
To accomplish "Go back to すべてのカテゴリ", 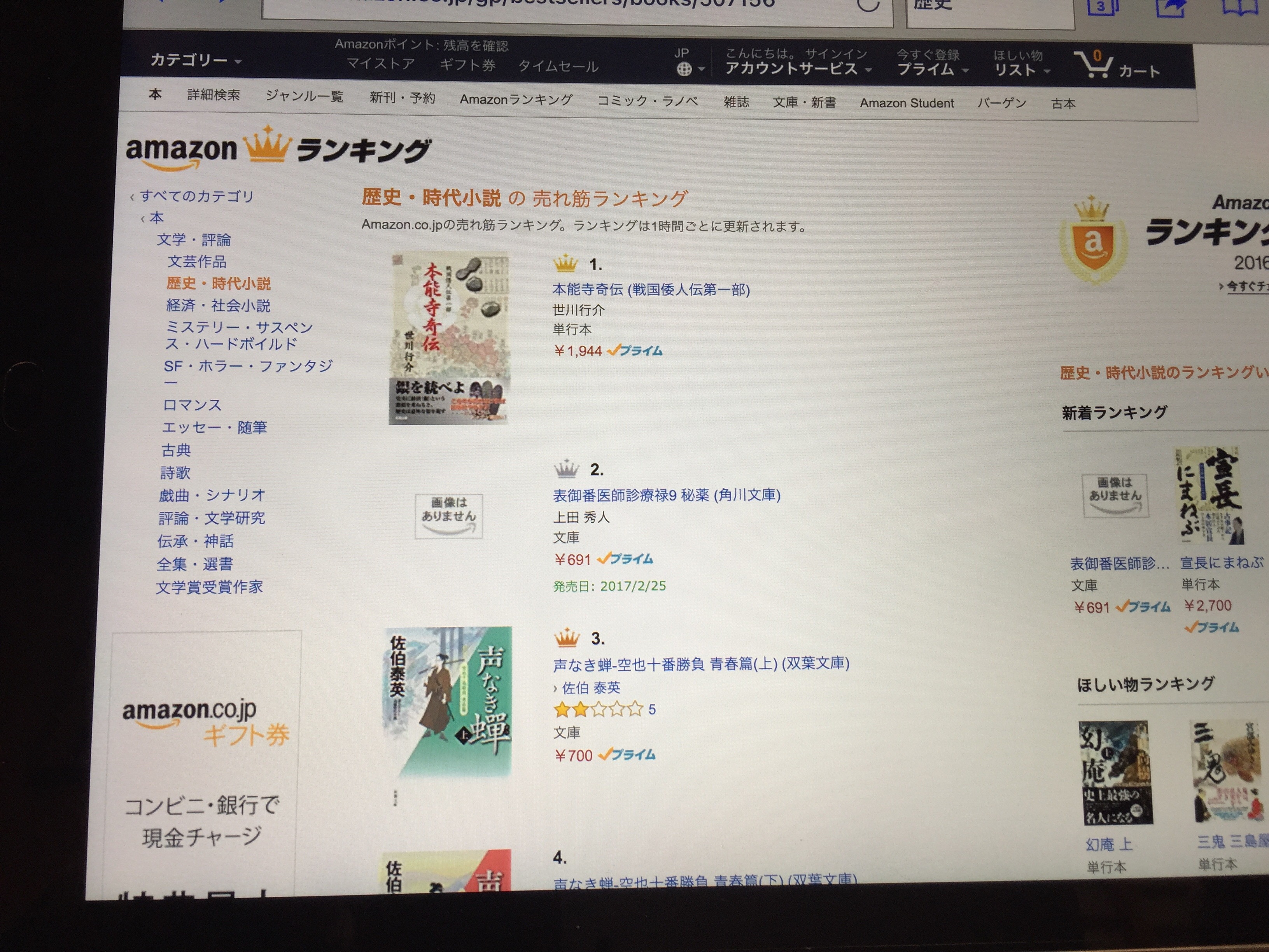I will click(x=196, y=196).
